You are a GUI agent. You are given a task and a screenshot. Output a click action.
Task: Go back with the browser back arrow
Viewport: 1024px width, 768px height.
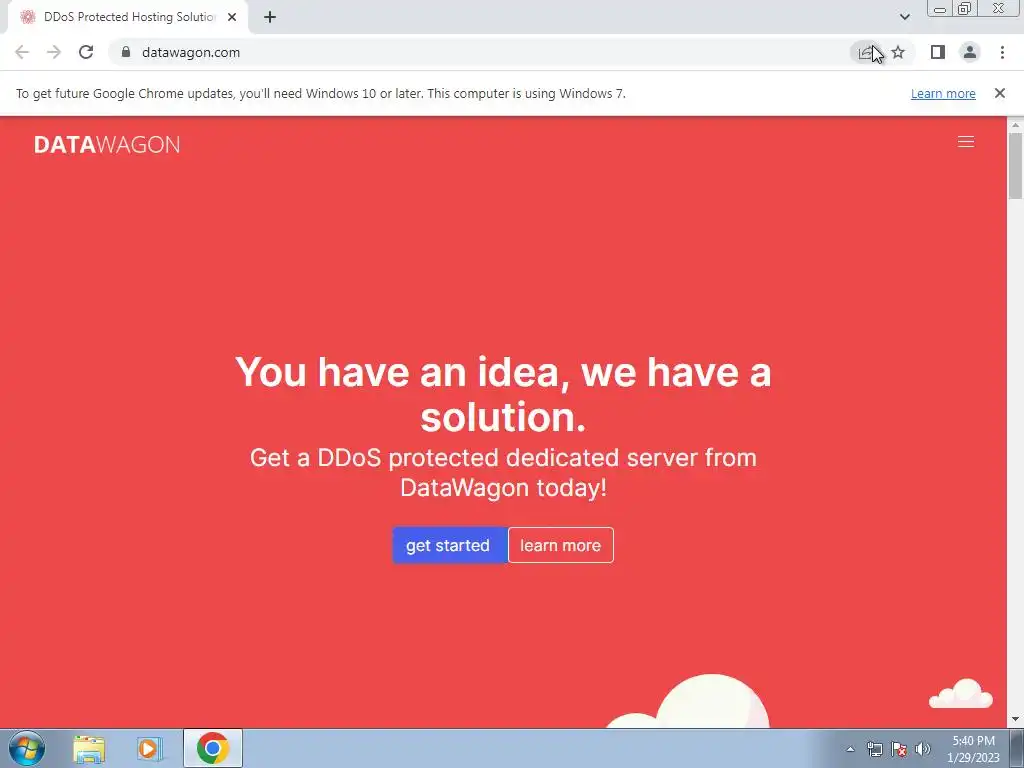22,52
